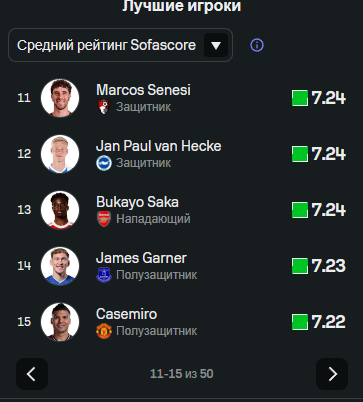Viewport: 363px width, 402px height.
Task: Go to previous page of players
Action: tap(32, 374)
